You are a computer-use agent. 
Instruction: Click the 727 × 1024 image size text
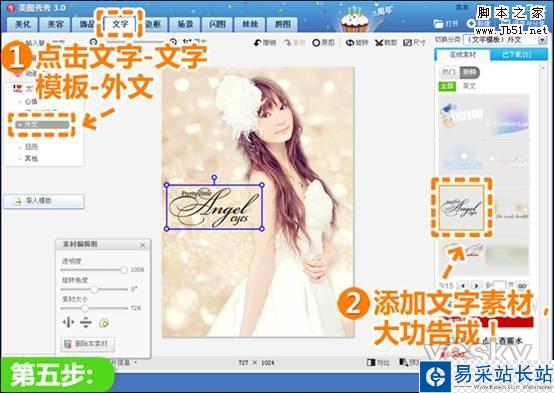click(x=257, y=363)
